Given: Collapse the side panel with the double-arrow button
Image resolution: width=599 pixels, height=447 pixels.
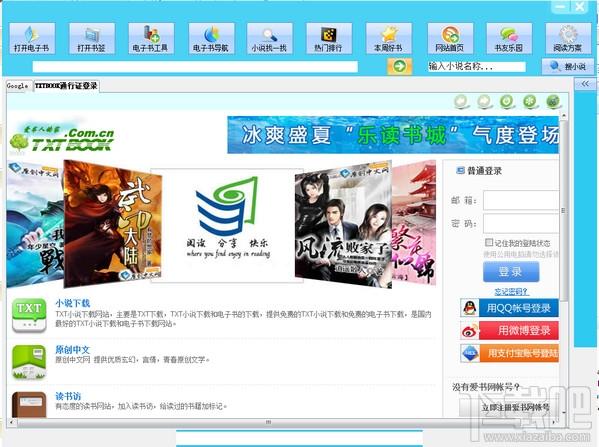Looking at the screenshot, I should point(585,84).
